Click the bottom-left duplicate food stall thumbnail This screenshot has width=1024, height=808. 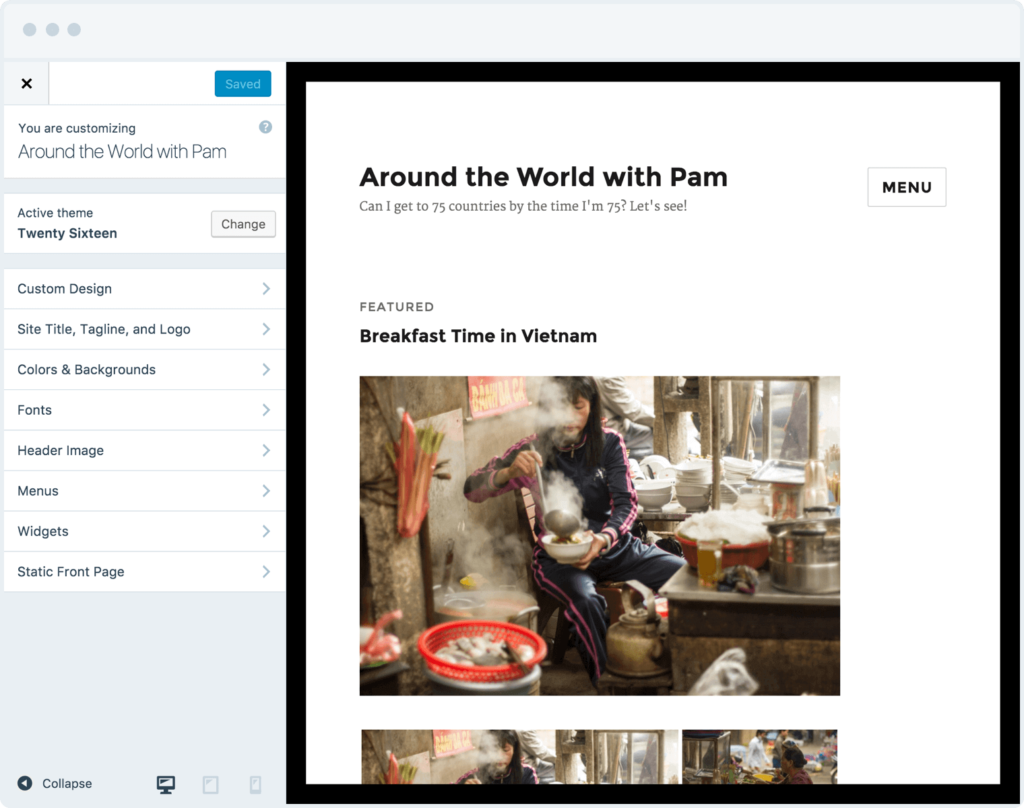click(520, 756)
